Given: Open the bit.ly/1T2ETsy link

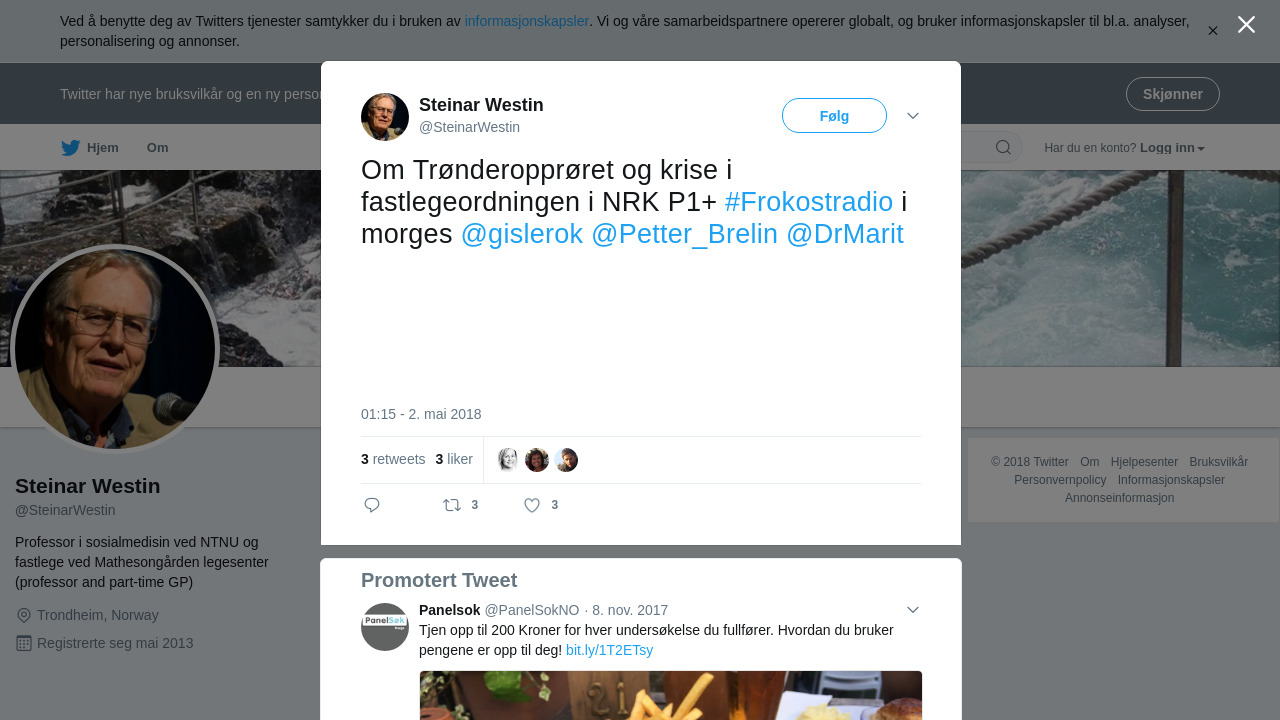Looking at the screenshot, I should tap(609, 650).
